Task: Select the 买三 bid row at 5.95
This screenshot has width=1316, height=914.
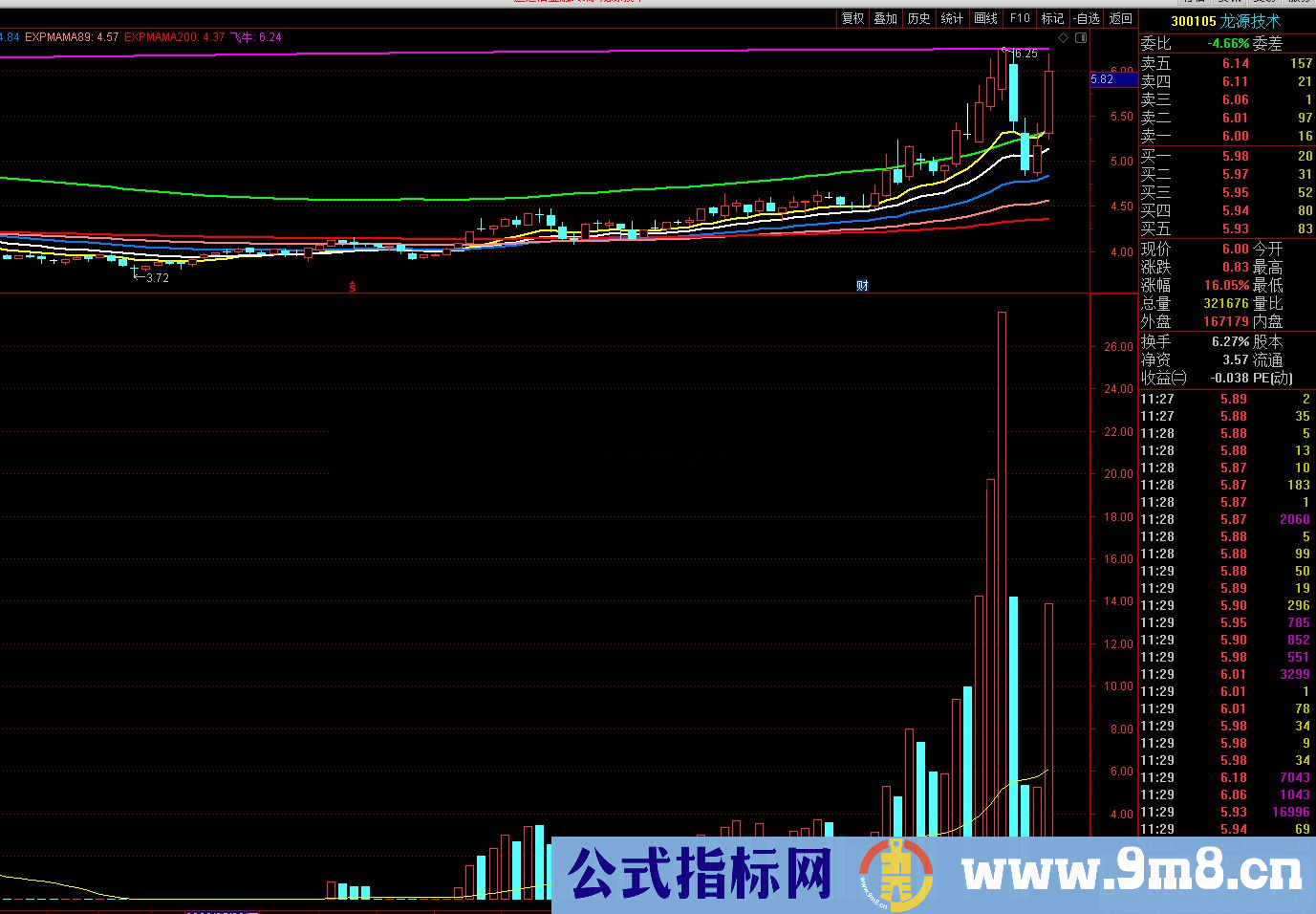Action: pyautogui.click(x=1227, y=192)
